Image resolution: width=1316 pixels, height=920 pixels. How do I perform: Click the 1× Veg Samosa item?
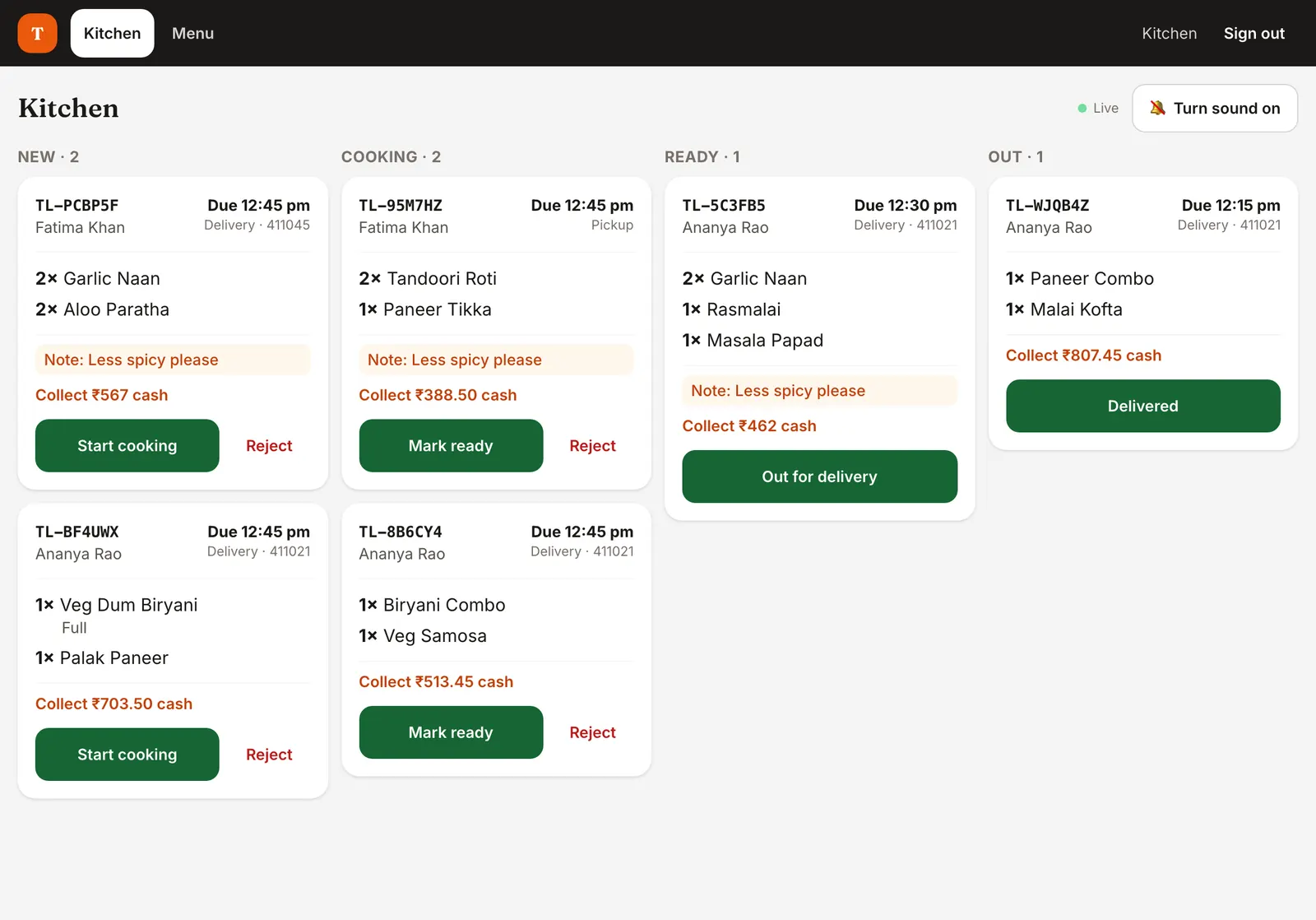click(423, 635)
